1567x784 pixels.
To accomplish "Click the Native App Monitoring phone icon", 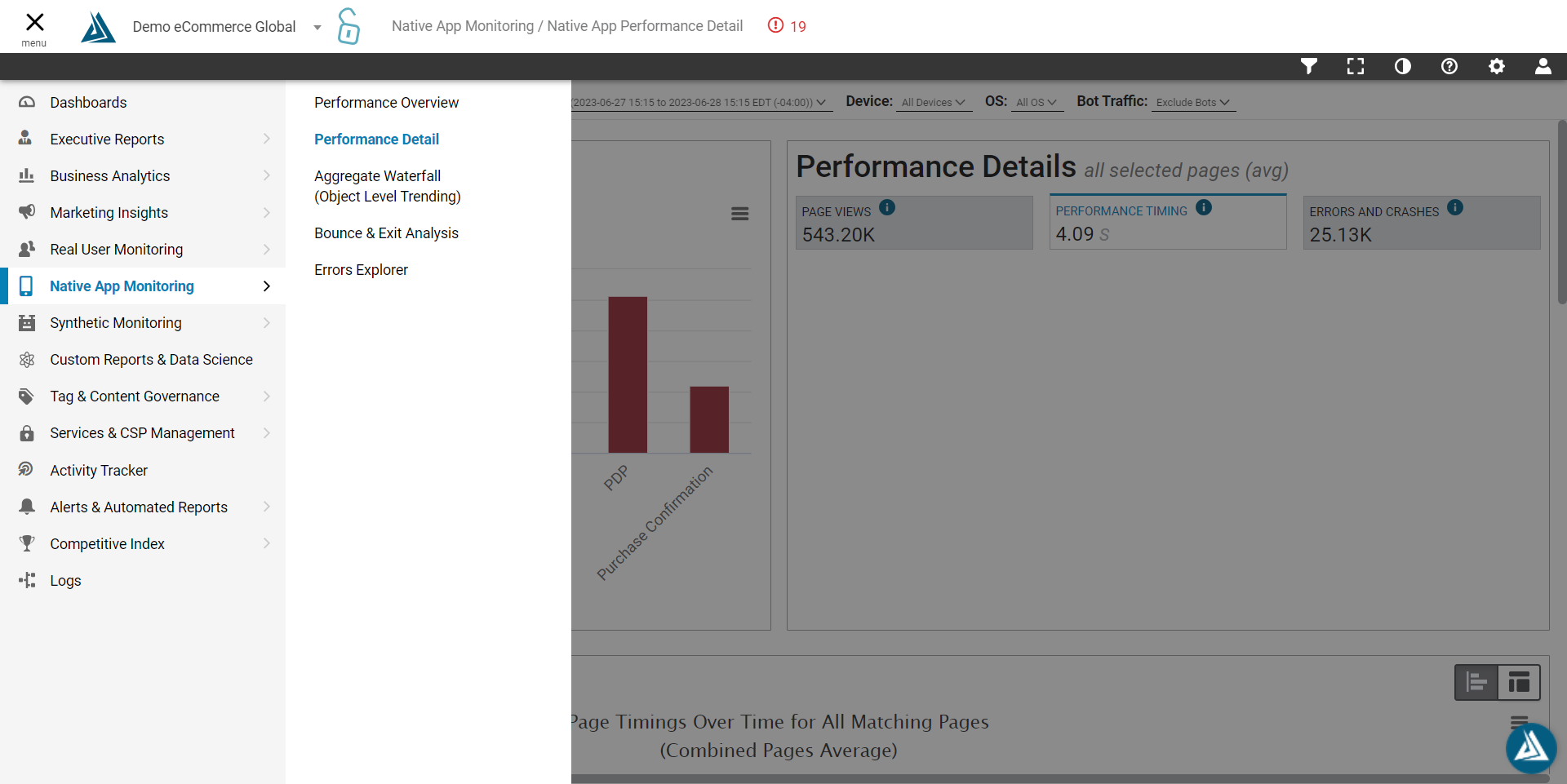I will [26, 286].
